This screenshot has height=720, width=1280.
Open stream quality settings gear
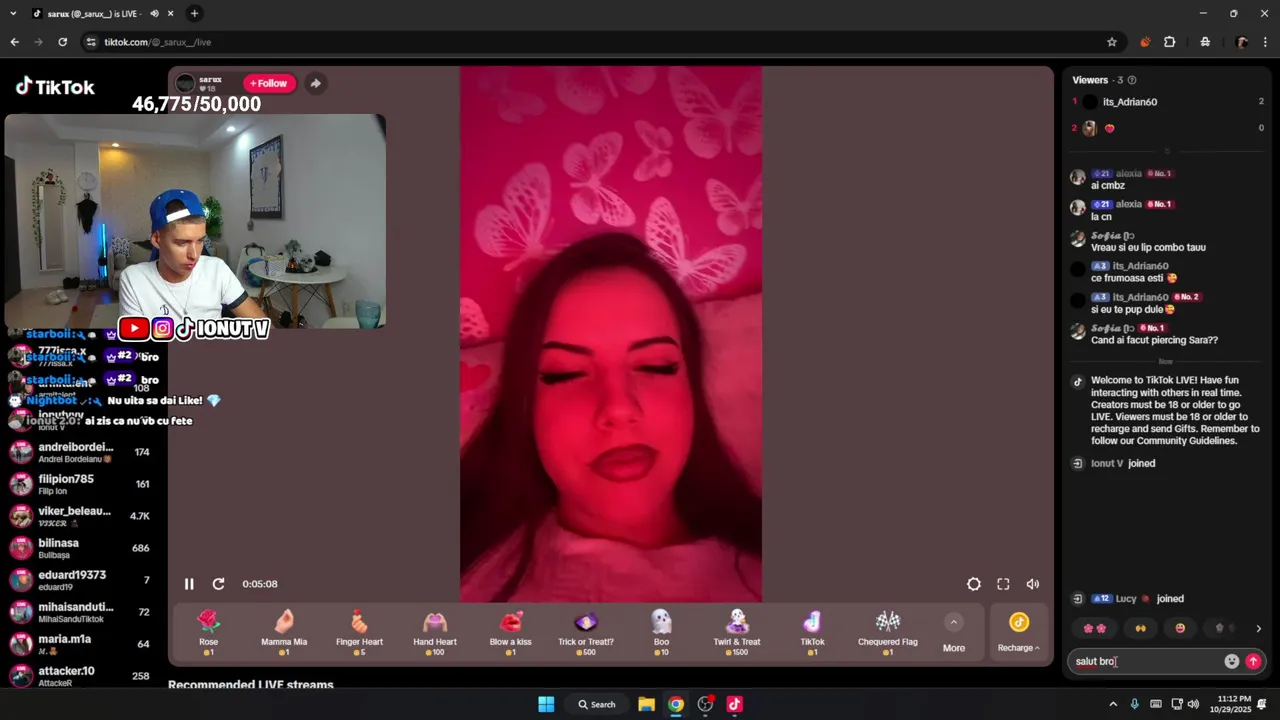974,584
